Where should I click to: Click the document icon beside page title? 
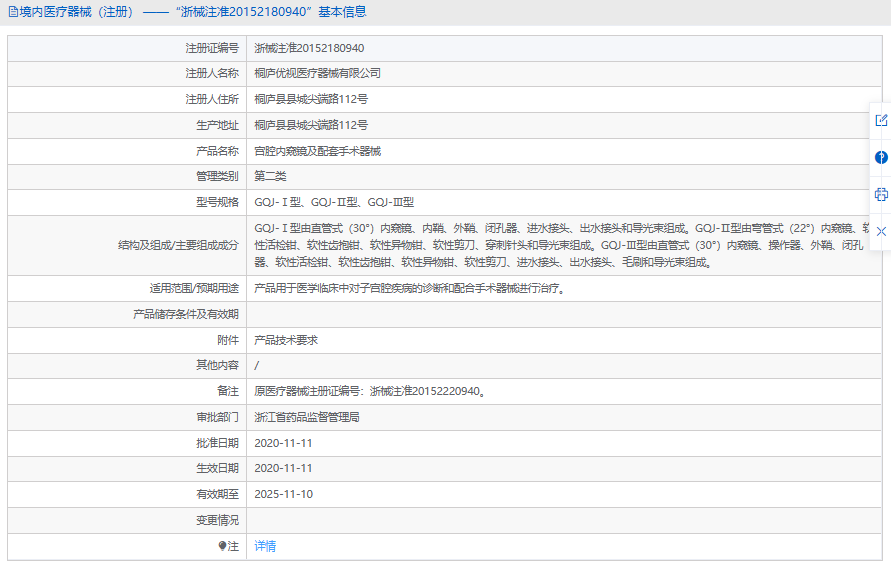[13, 12]
